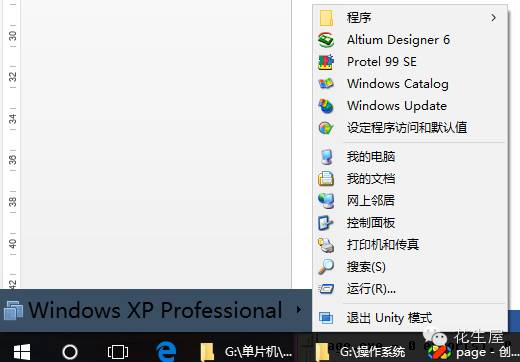Screen dimensions: 520x362
Task: Click the Windows XP Professional VM icon
Action: (13, 310)
